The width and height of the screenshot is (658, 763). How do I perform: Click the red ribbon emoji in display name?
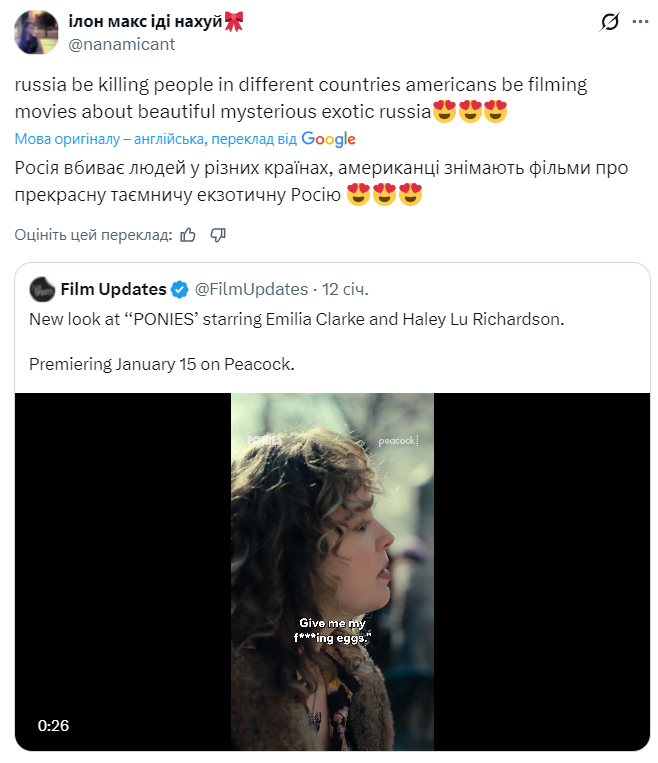(235, 21)
